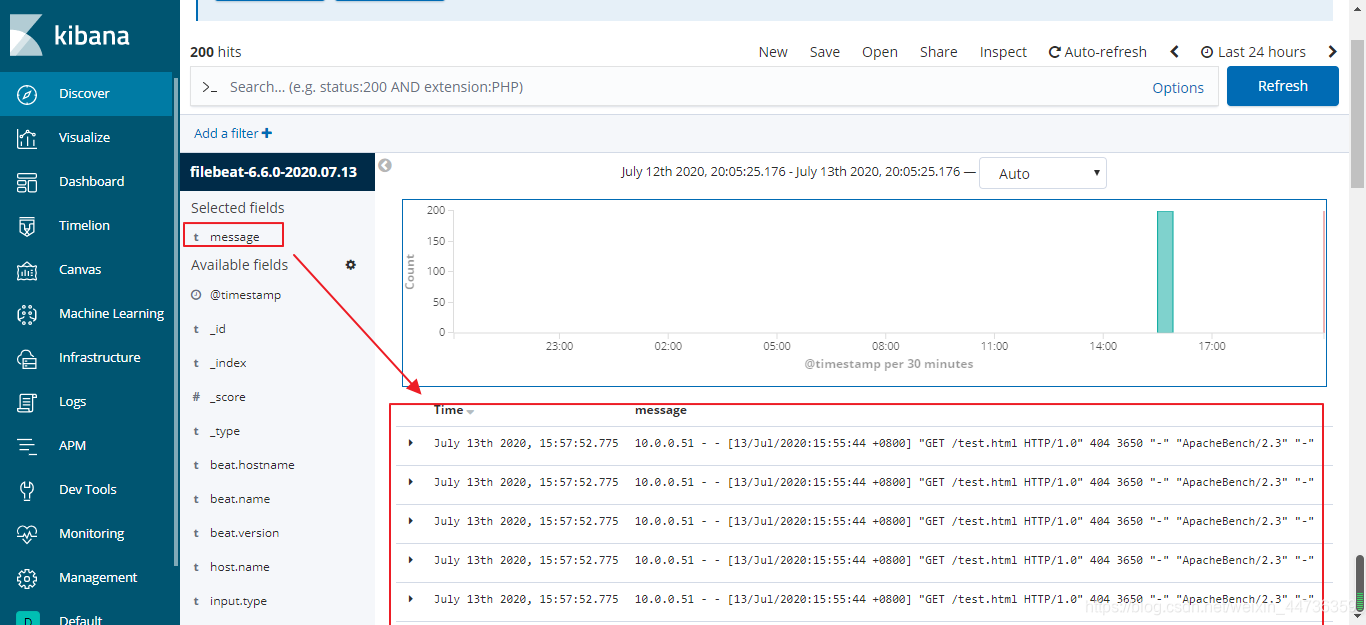Image resolution: width=1366 pixels, height=625 pixels.
Task: Click input.type field
Action: pos(238,601)
